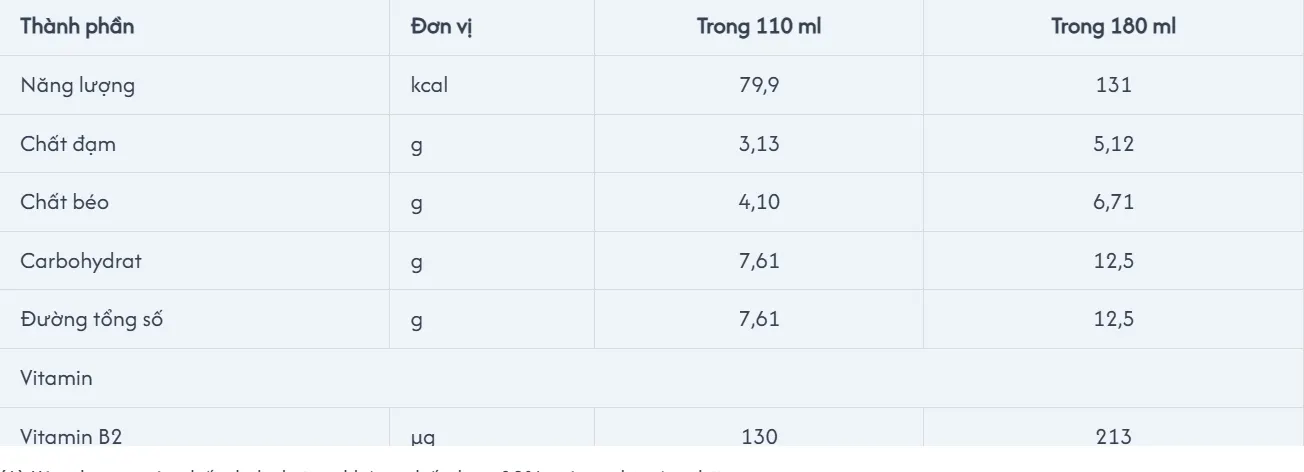The image size is (1304, 472).
Task: Click the "Trong 110 ml" column header
Action: click(x=759, y=27)
